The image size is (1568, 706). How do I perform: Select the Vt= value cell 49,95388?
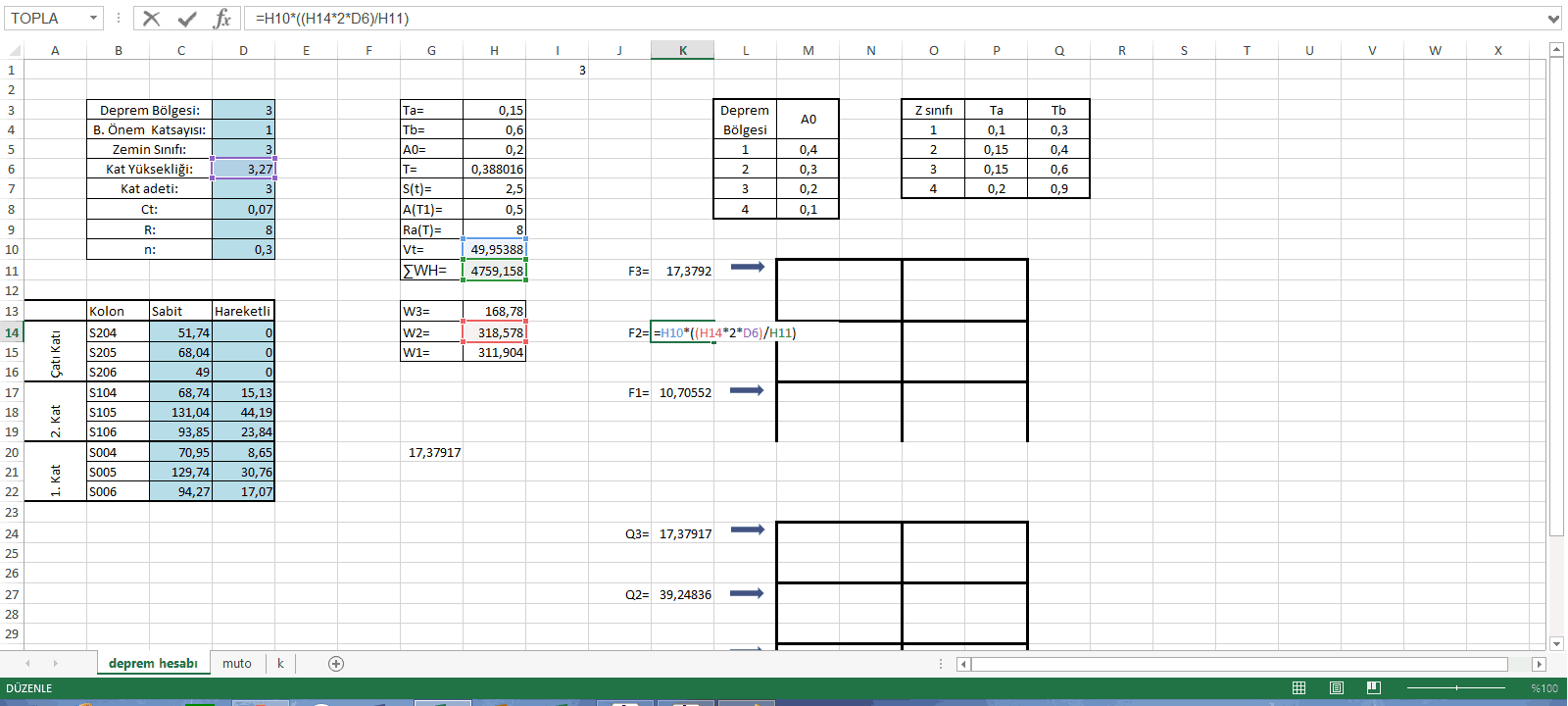(495, 250)
